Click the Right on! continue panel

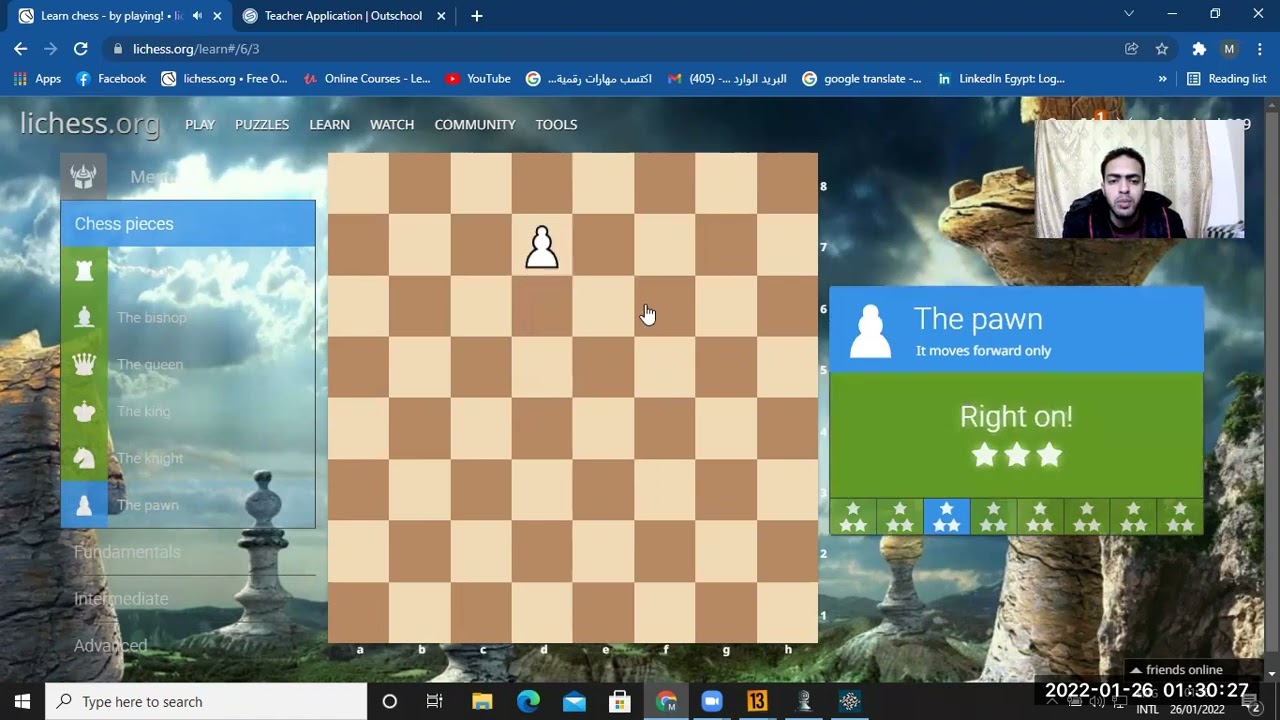tap(1016, 435)
